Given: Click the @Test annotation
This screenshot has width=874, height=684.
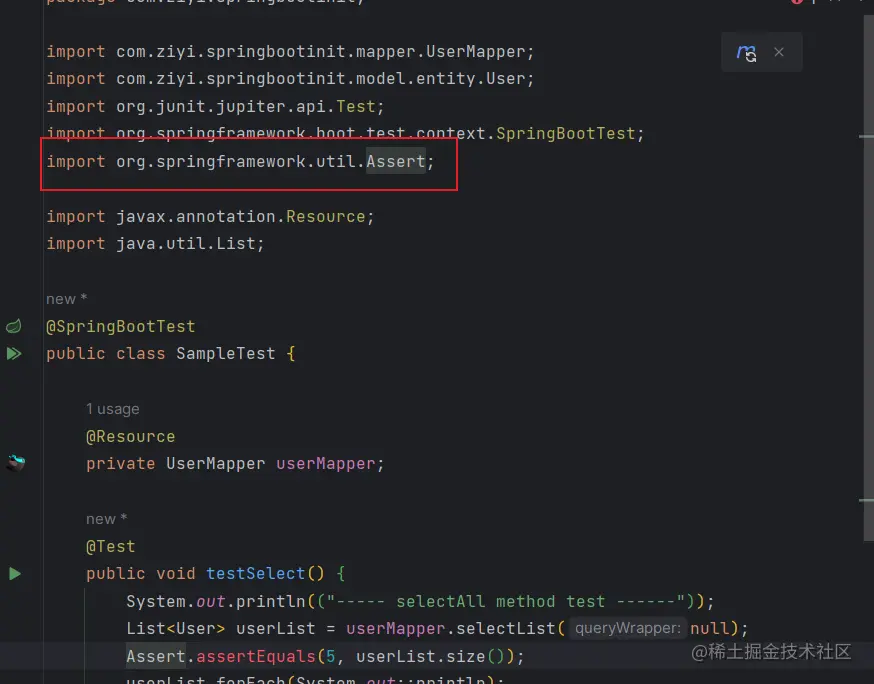Looking at the screenshot, I should click(x=110, y=546).
